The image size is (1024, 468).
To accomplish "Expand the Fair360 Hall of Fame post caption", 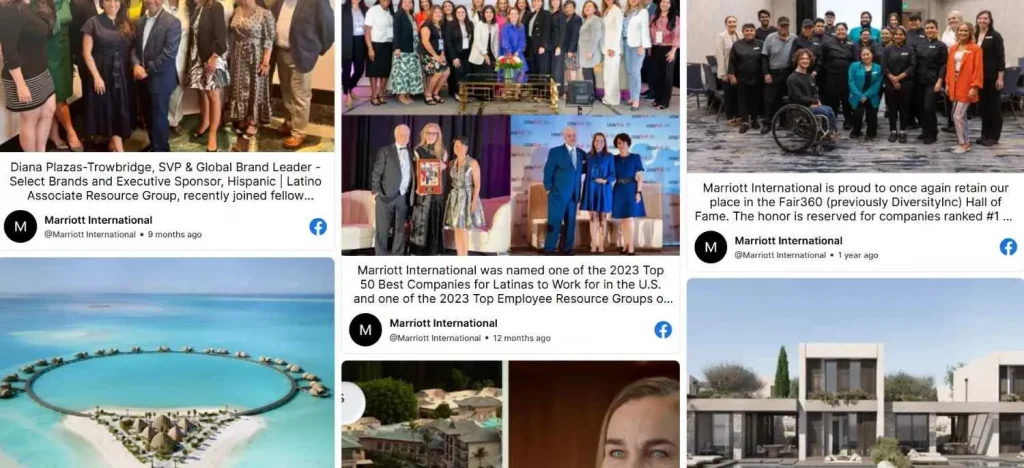I will [856, 202].
